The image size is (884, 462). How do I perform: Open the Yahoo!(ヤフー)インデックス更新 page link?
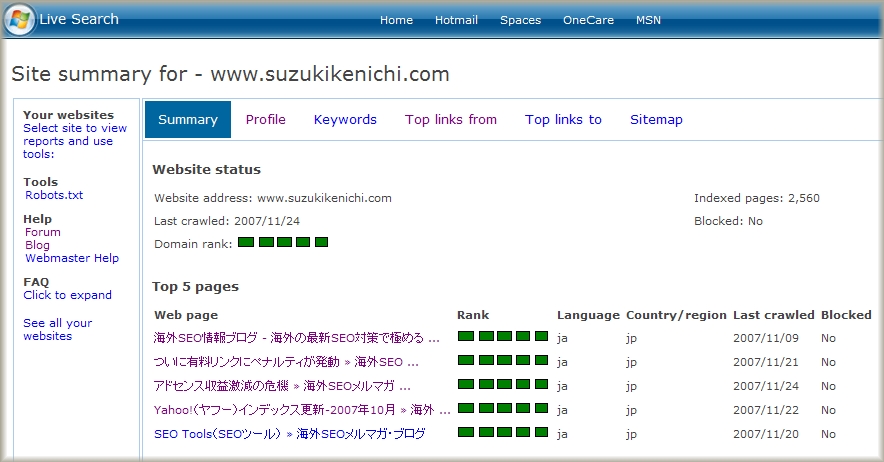click(x=302, y=410)
